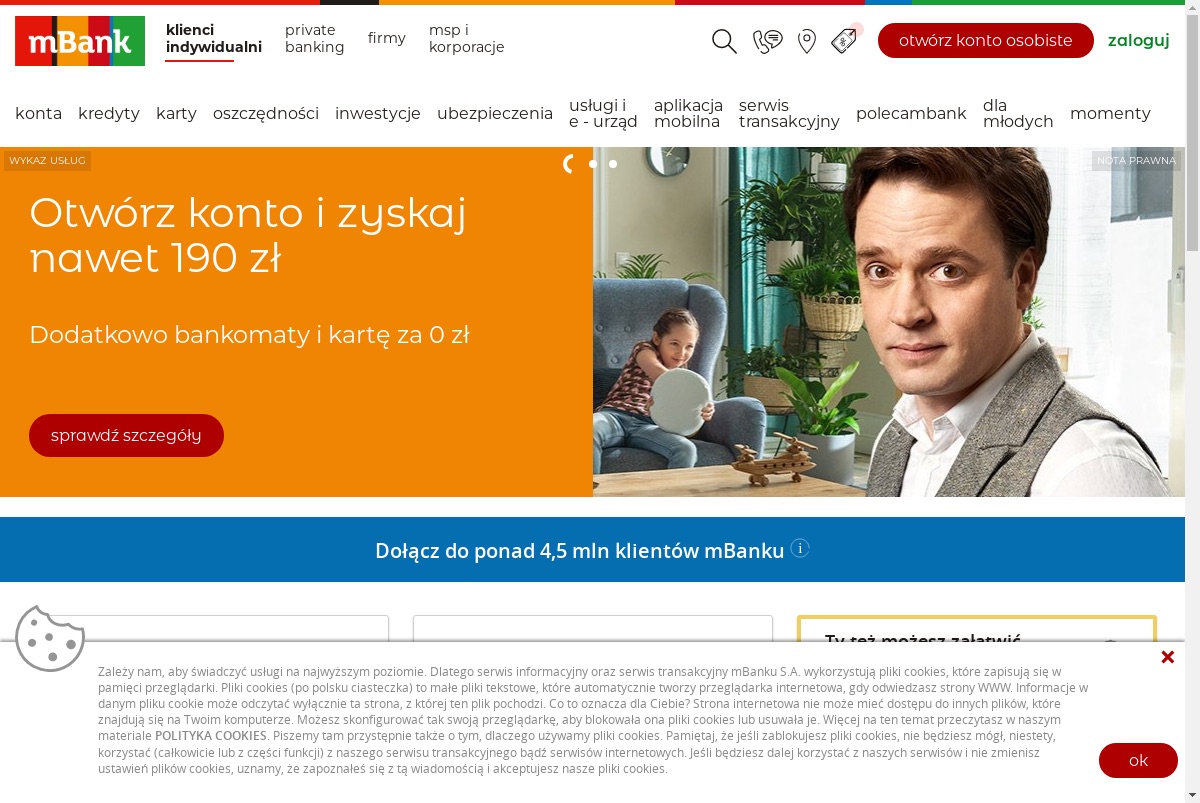Click the info icon beside 4,5 mln klientów
The height and width of the screenshot is (803, 1200).
[x=800, y=548]
